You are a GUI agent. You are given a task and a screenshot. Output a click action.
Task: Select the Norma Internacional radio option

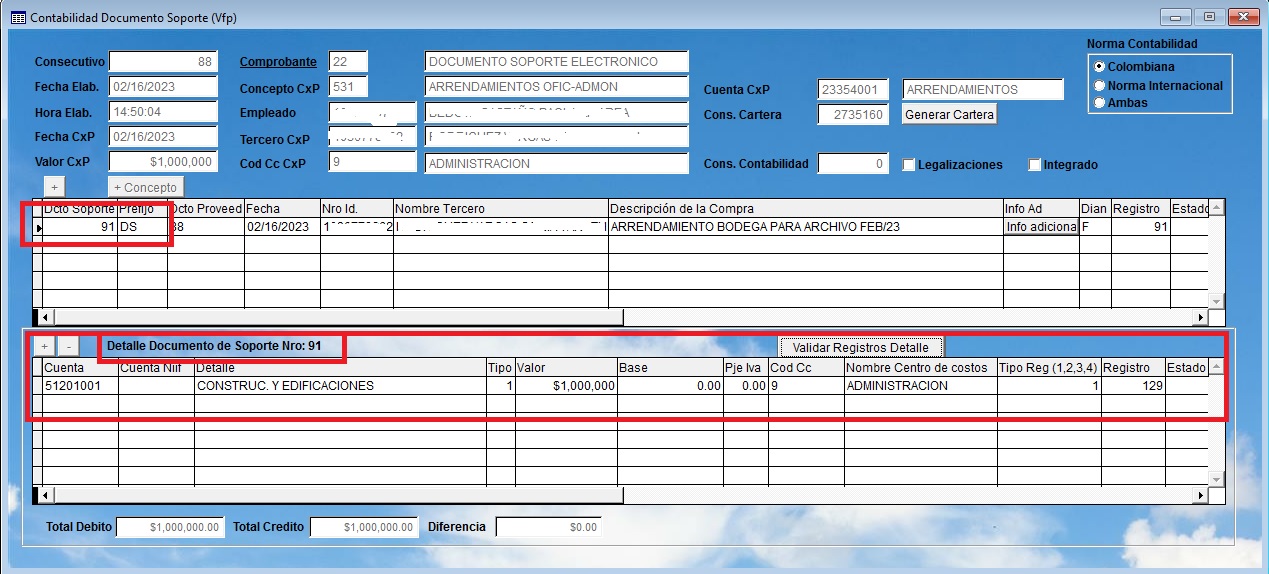[x=1099, y=85]
